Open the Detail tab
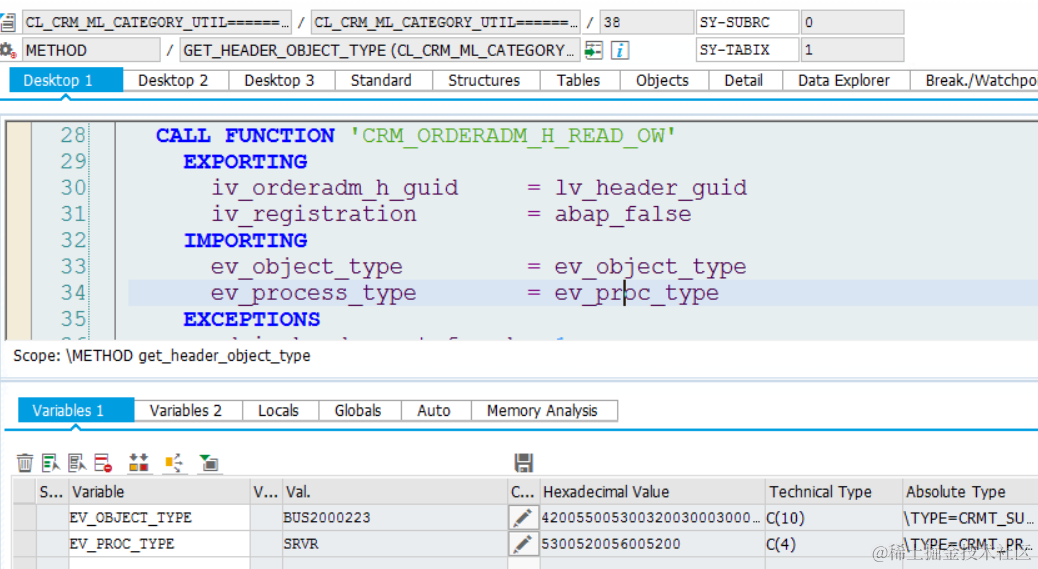Screen dimensions: 1038x569 pyautogui.click(x=743, y=81)
